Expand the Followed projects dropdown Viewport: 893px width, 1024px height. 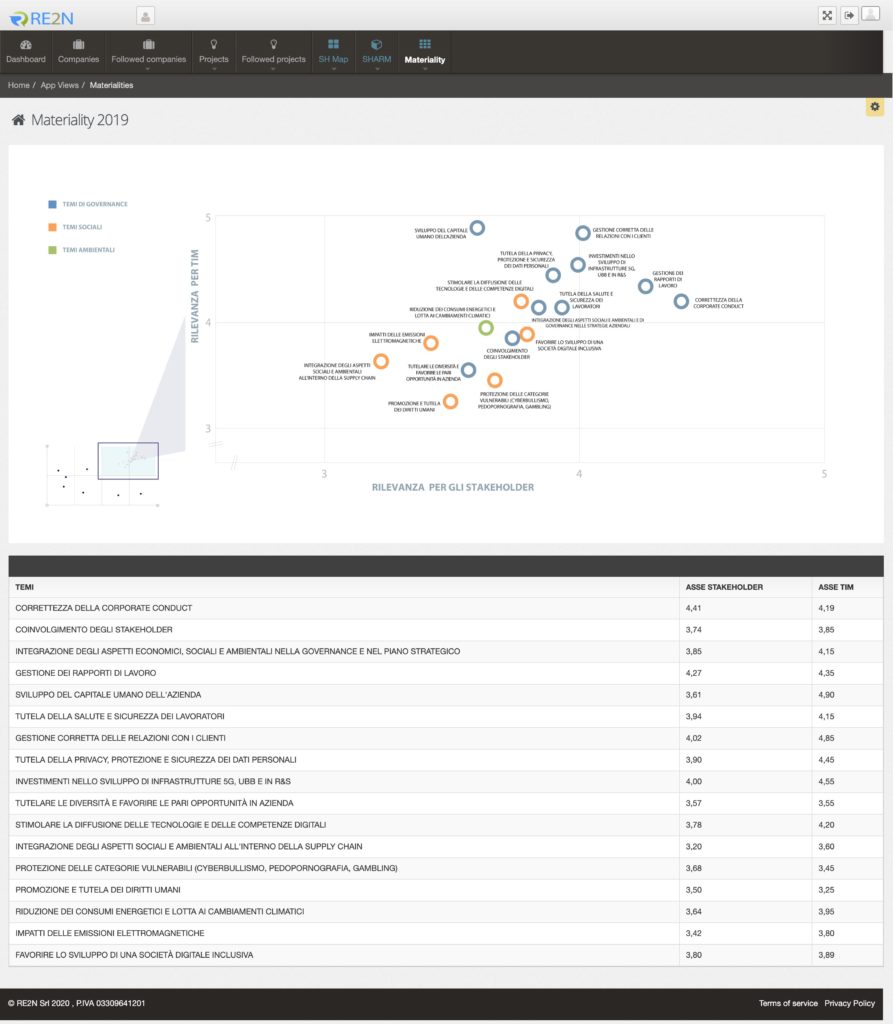pos(273,53)
